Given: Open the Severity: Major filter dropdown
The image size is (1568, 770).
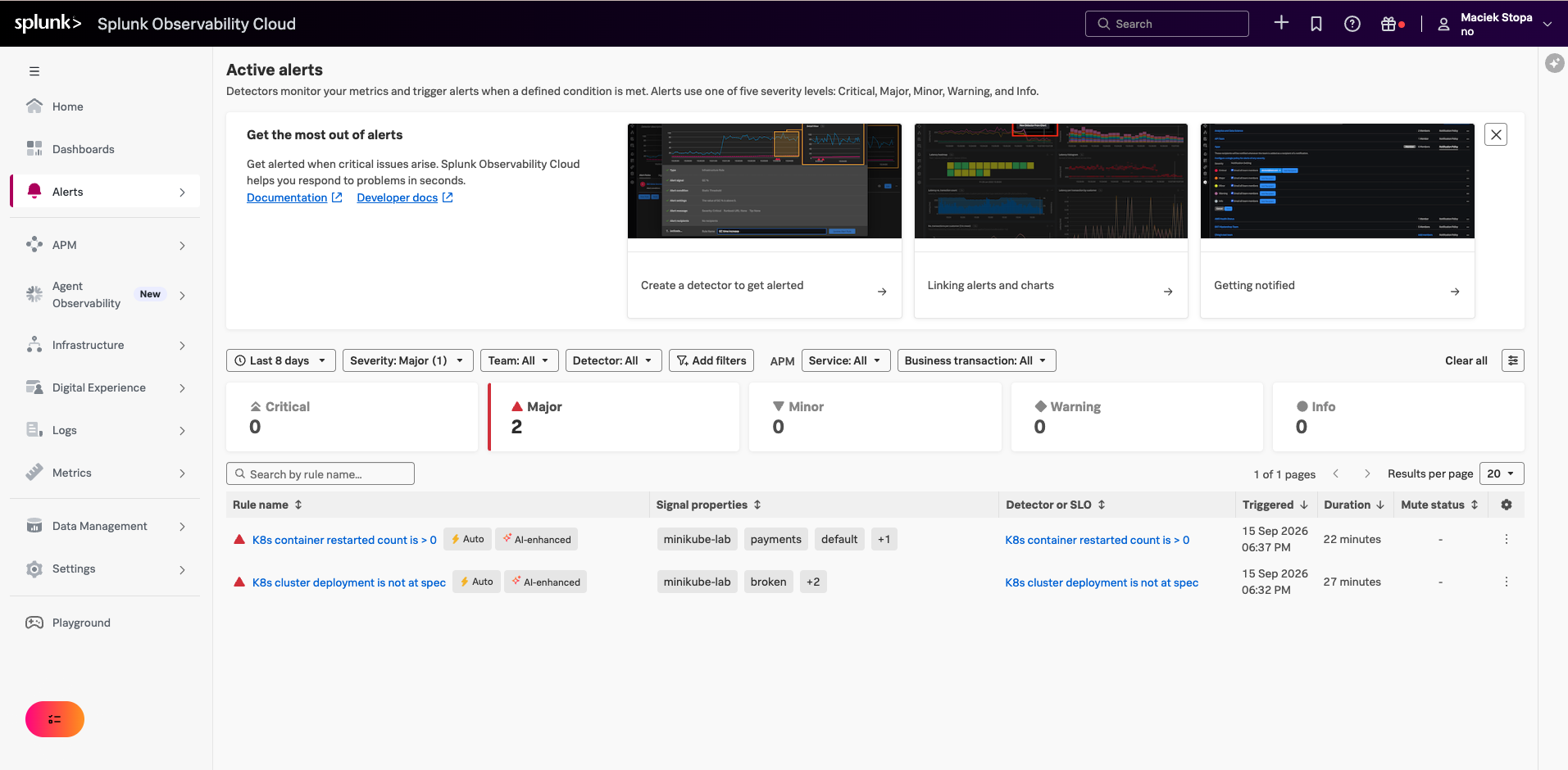Looking at the screenshot, I should 408,360.
